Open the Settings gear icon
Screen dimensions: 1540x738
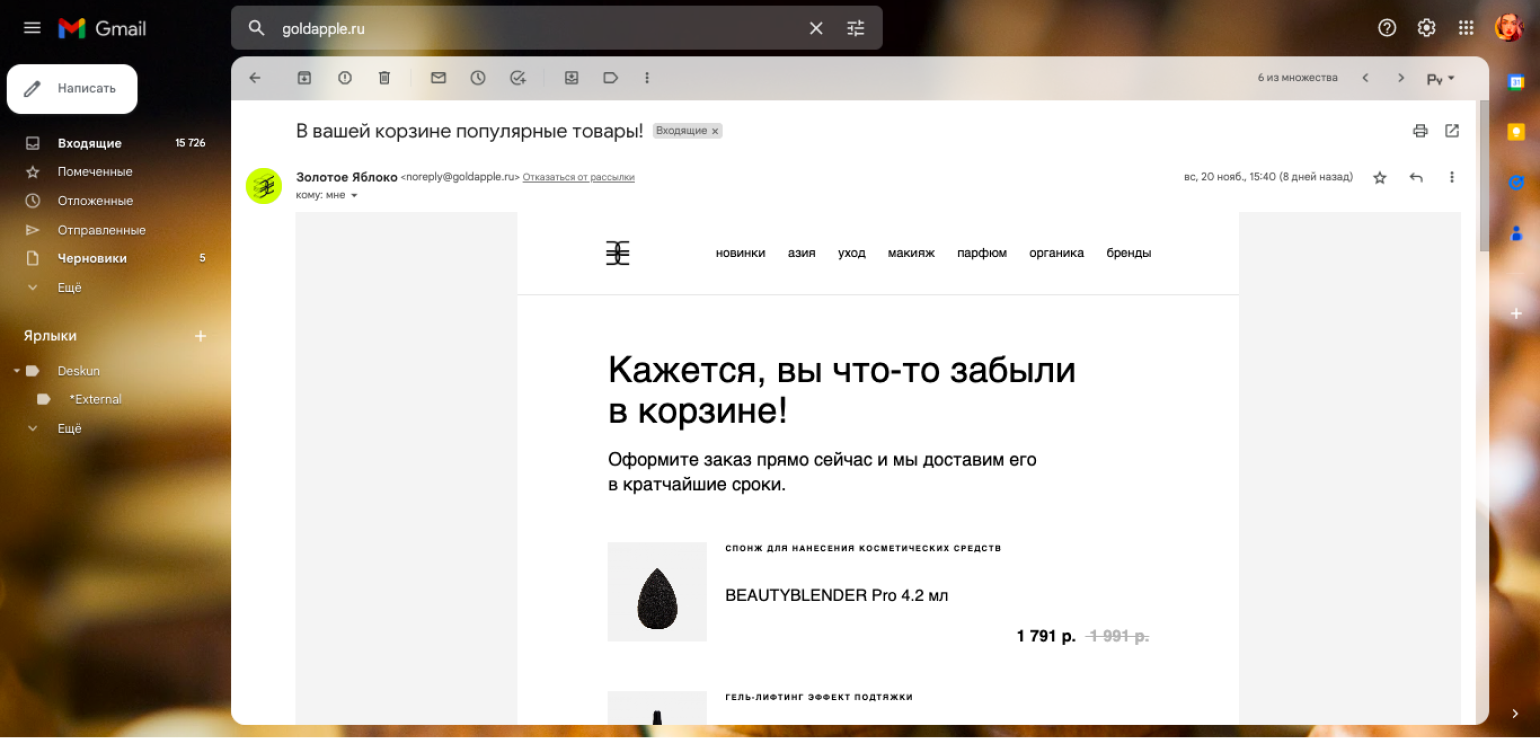click(1427, 28)
